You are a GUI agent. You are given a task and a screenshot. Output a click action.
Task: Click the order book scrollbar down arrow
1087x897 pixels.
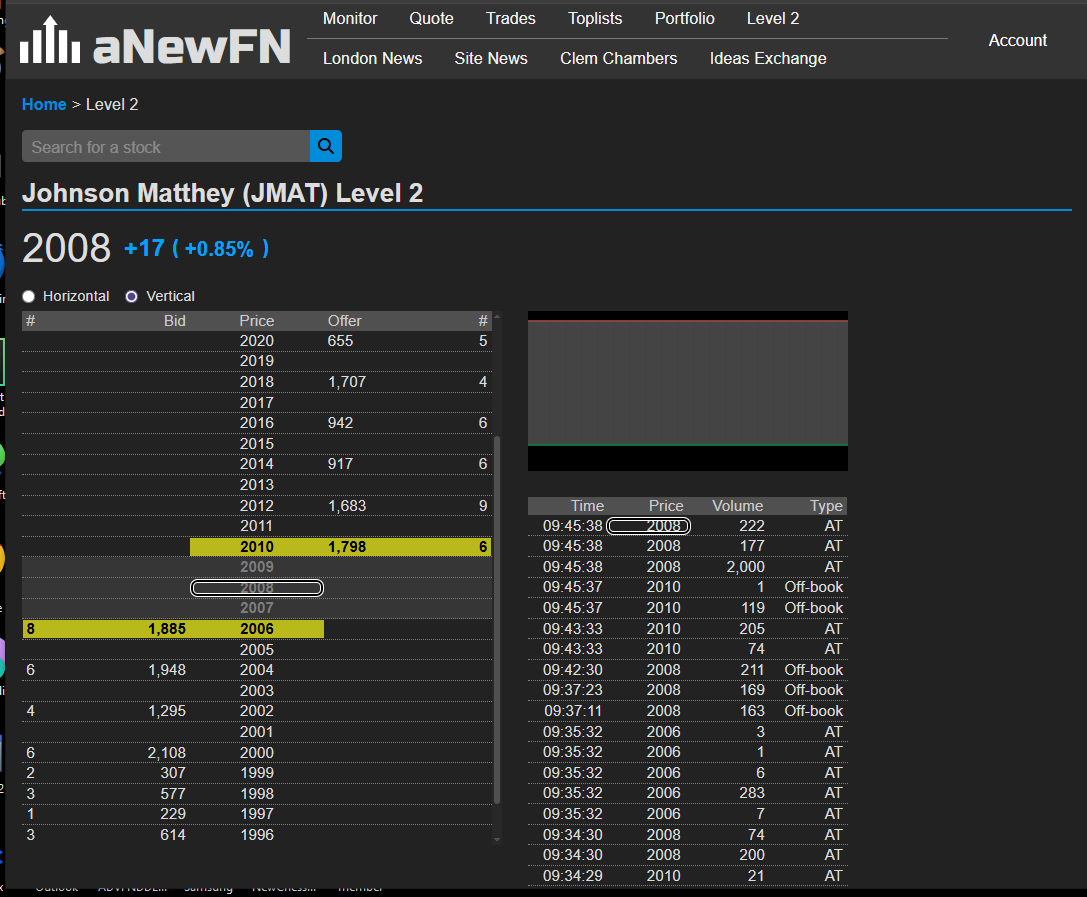click(497, 839)
